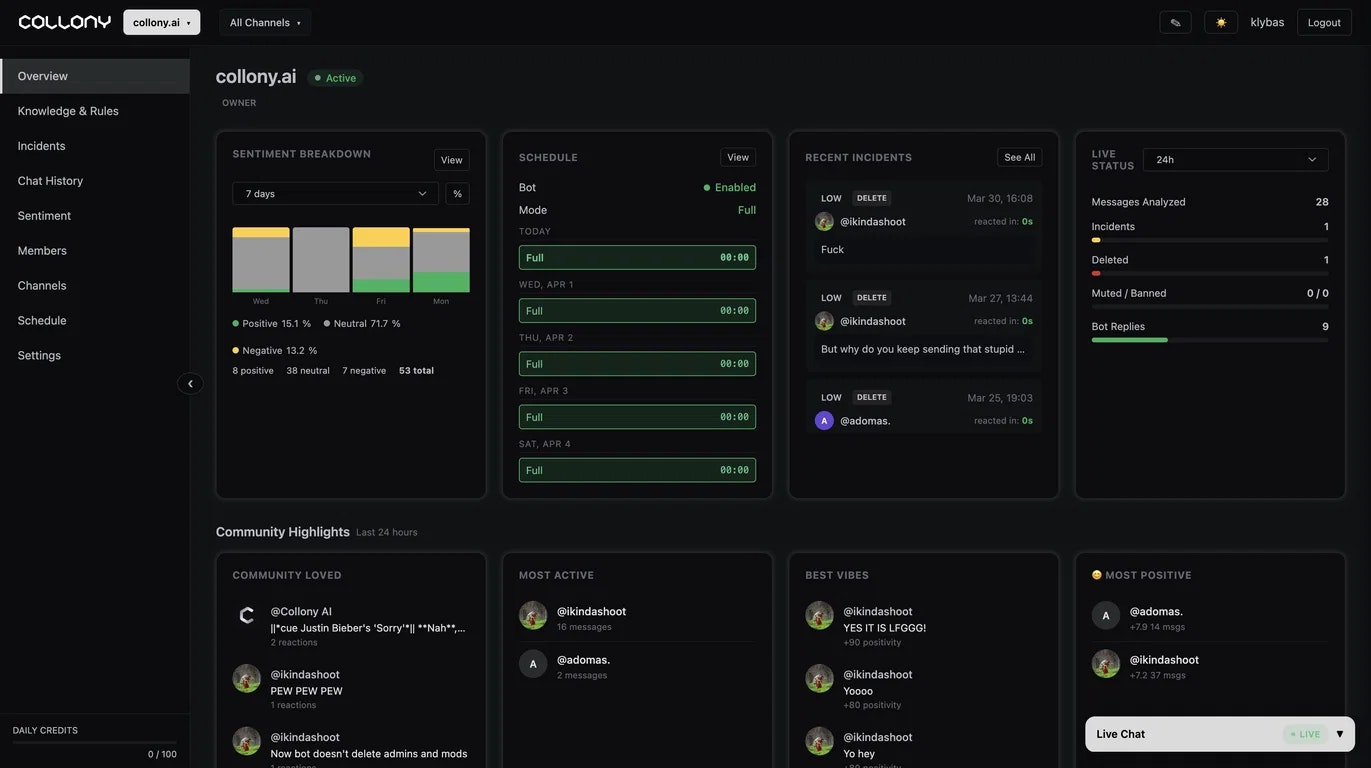The width and height of the screenshot is (1371, 768).
Task: Click ikindashoot avatar in Most Active
Action: [x=533, y=615]
